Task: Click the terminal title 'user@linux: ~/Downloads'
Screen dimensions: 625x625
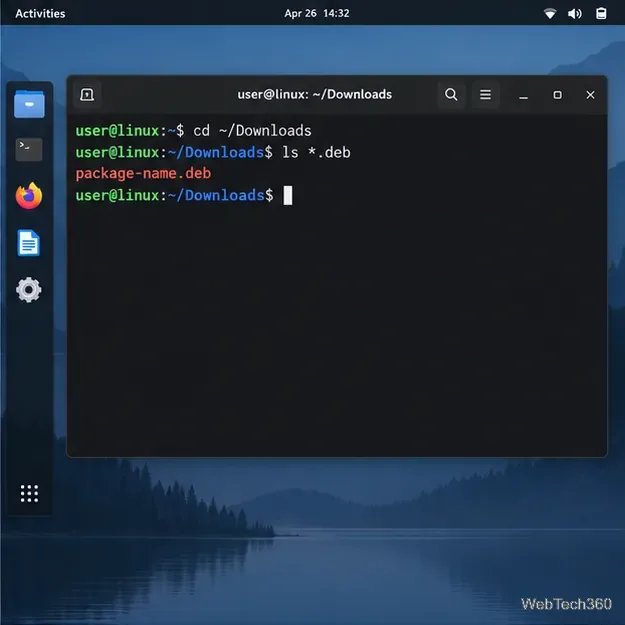Action: (314, 94)
